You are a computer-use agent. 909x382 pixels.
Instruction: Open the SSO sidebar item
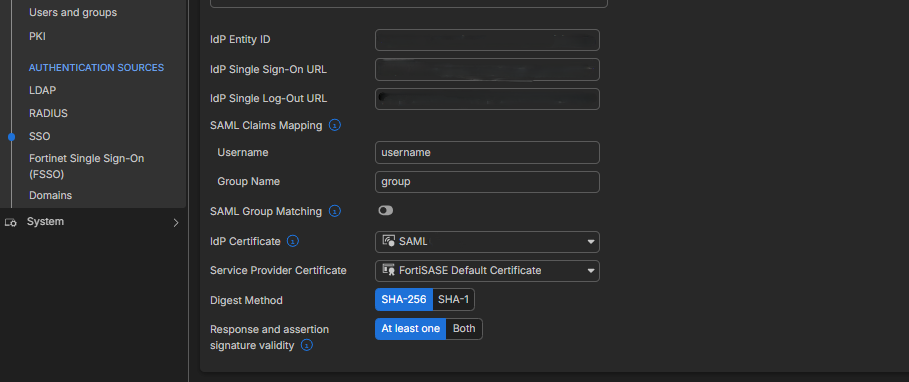pos(39,137)
